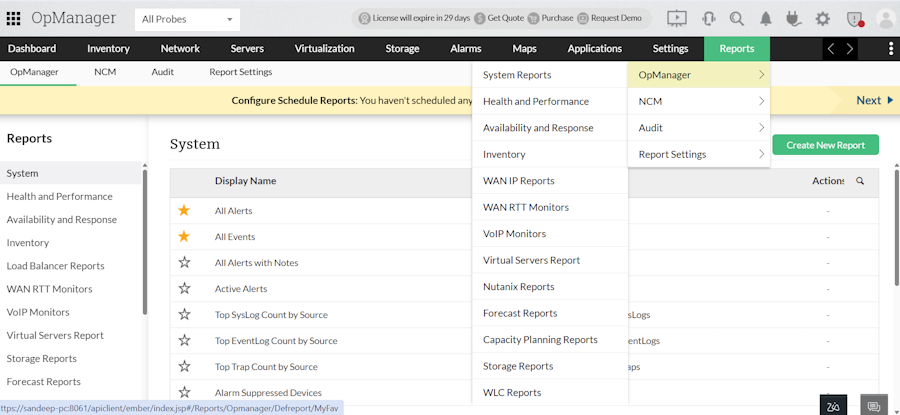Open the Virtualization tab
Viewport: 900px width, 415px height.
point(325,49)
